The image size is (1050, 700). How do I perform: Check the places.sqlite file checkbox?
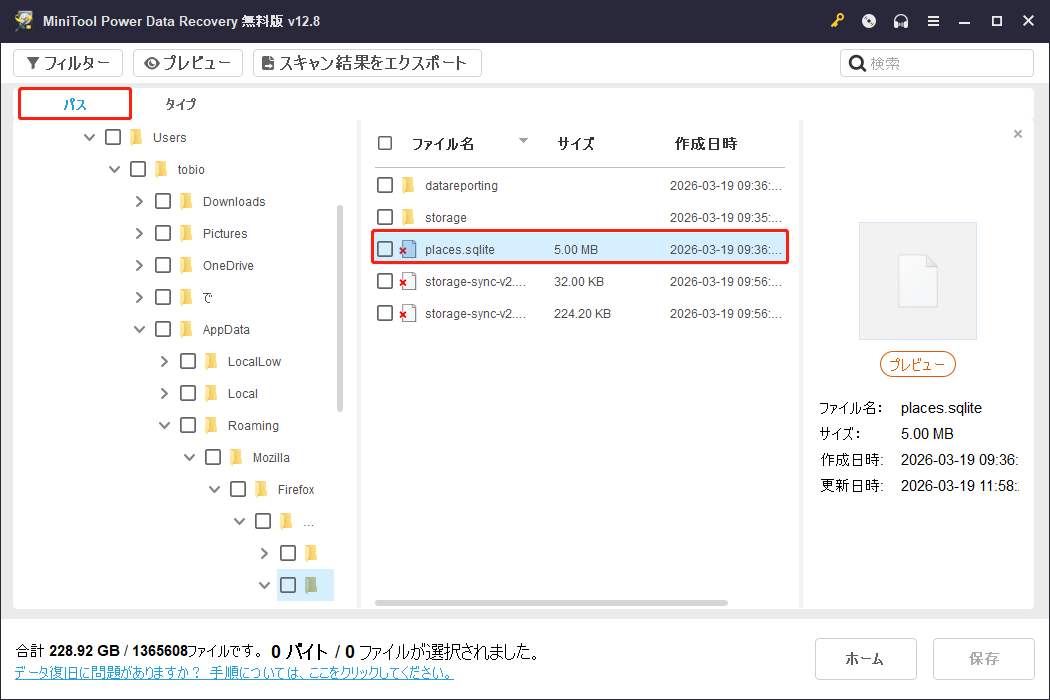click(x=385, y=248)
